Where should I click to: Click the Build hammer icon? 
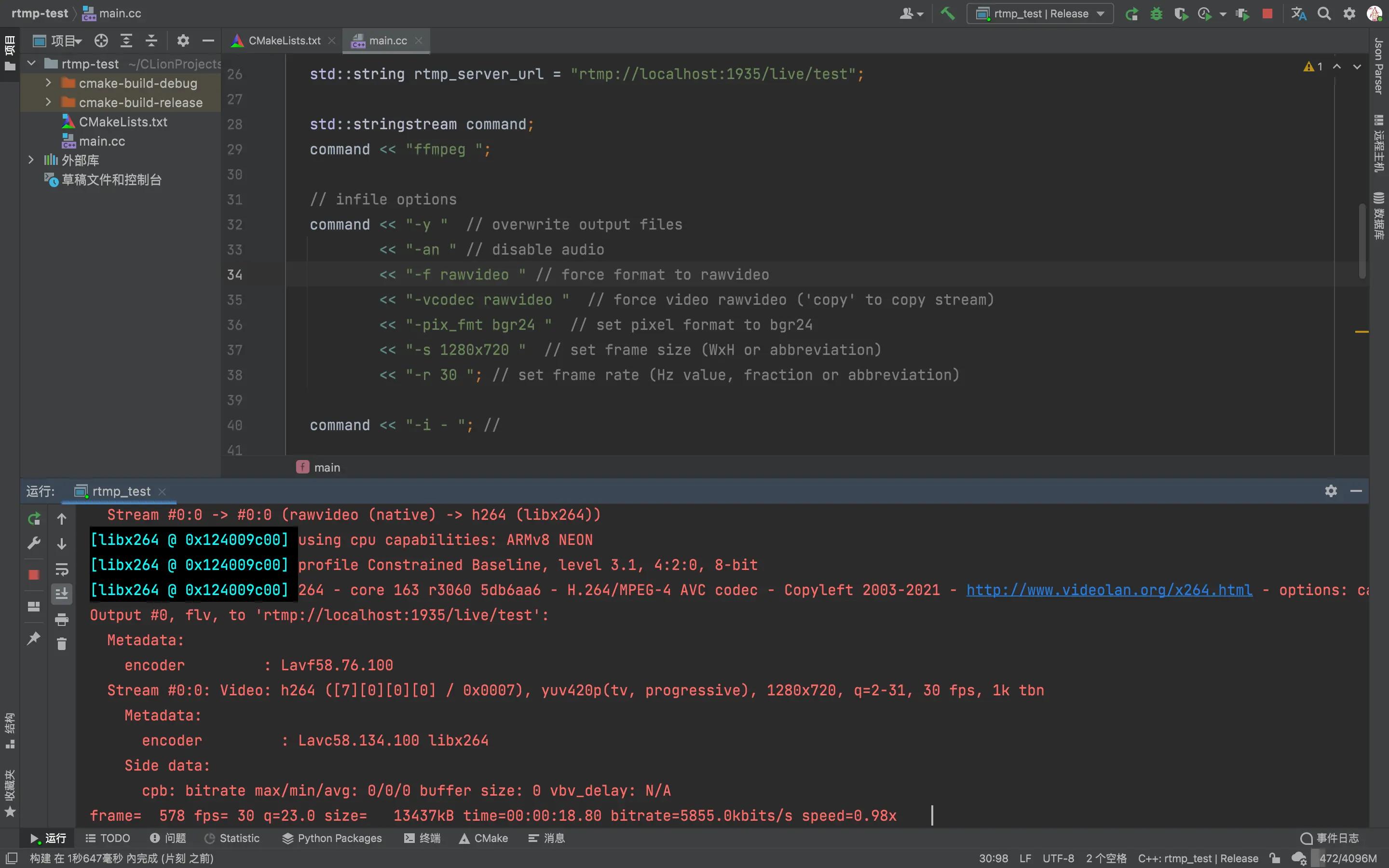[947, 13]
